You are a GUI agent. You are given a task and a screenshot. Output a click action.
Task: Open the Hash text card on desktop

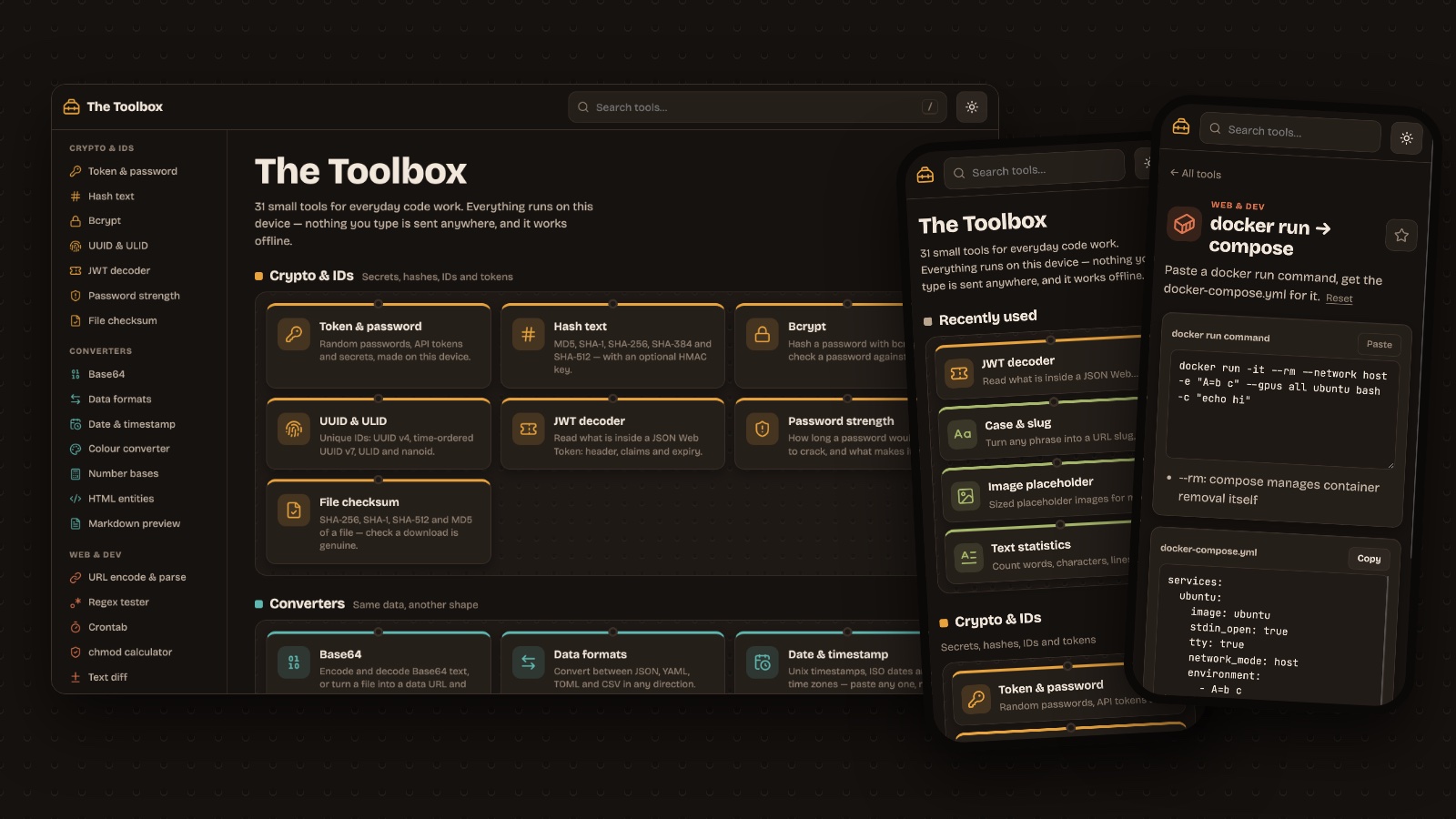(x=612, y=347)
